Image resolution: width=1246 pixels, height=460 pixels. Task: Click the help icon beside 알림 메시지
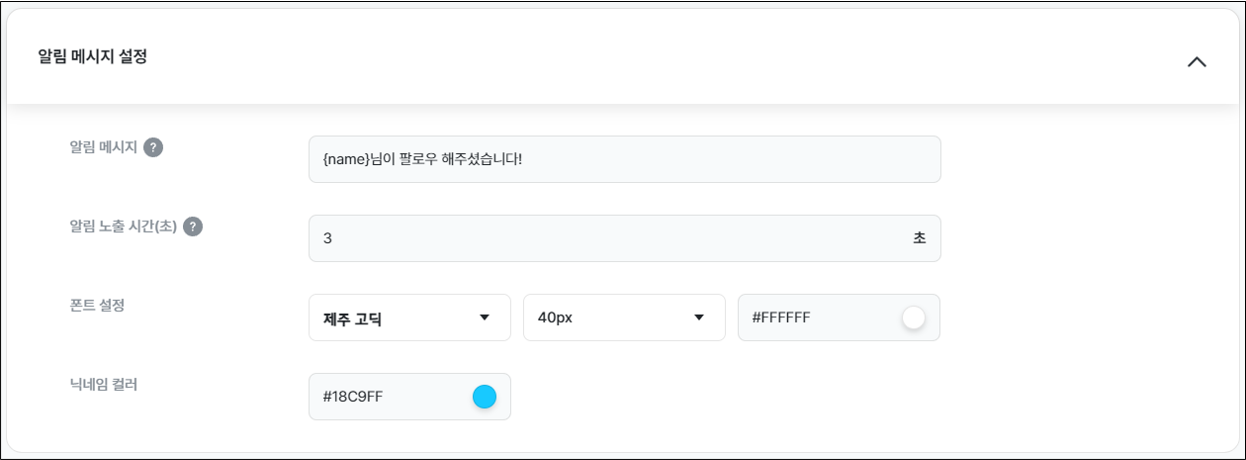click(153, 147)
